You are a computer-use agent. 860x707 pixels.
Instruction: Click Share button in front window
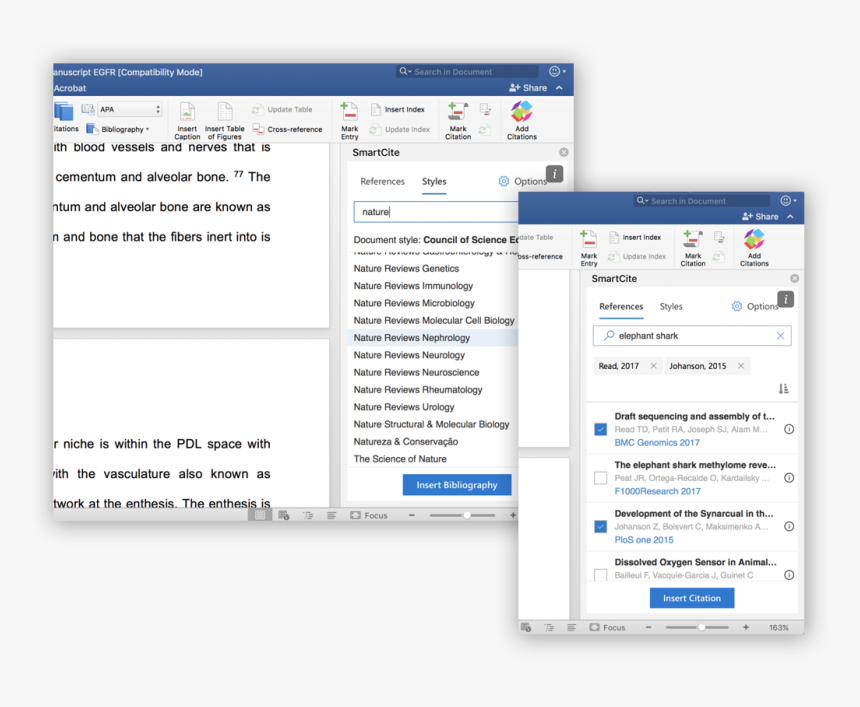[760, 217]
